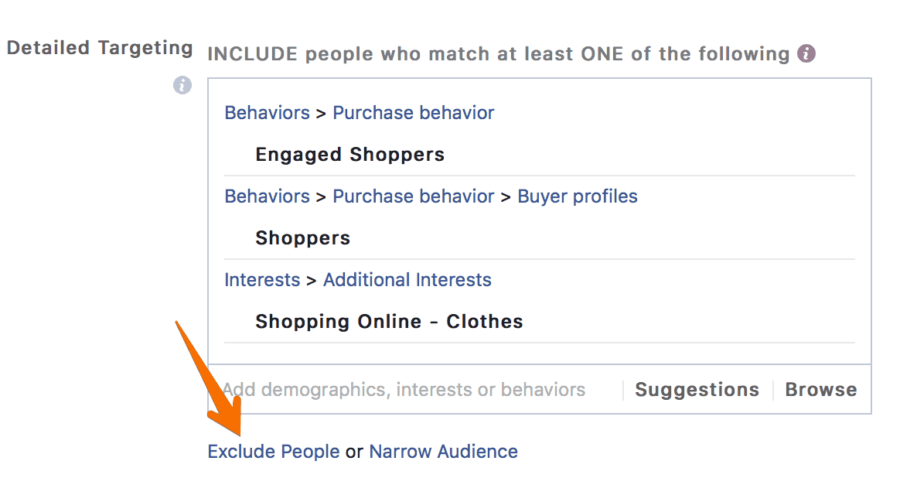
Task: Open Purchase behavior link above Engaged Shoppers
Action: [413, 112]
